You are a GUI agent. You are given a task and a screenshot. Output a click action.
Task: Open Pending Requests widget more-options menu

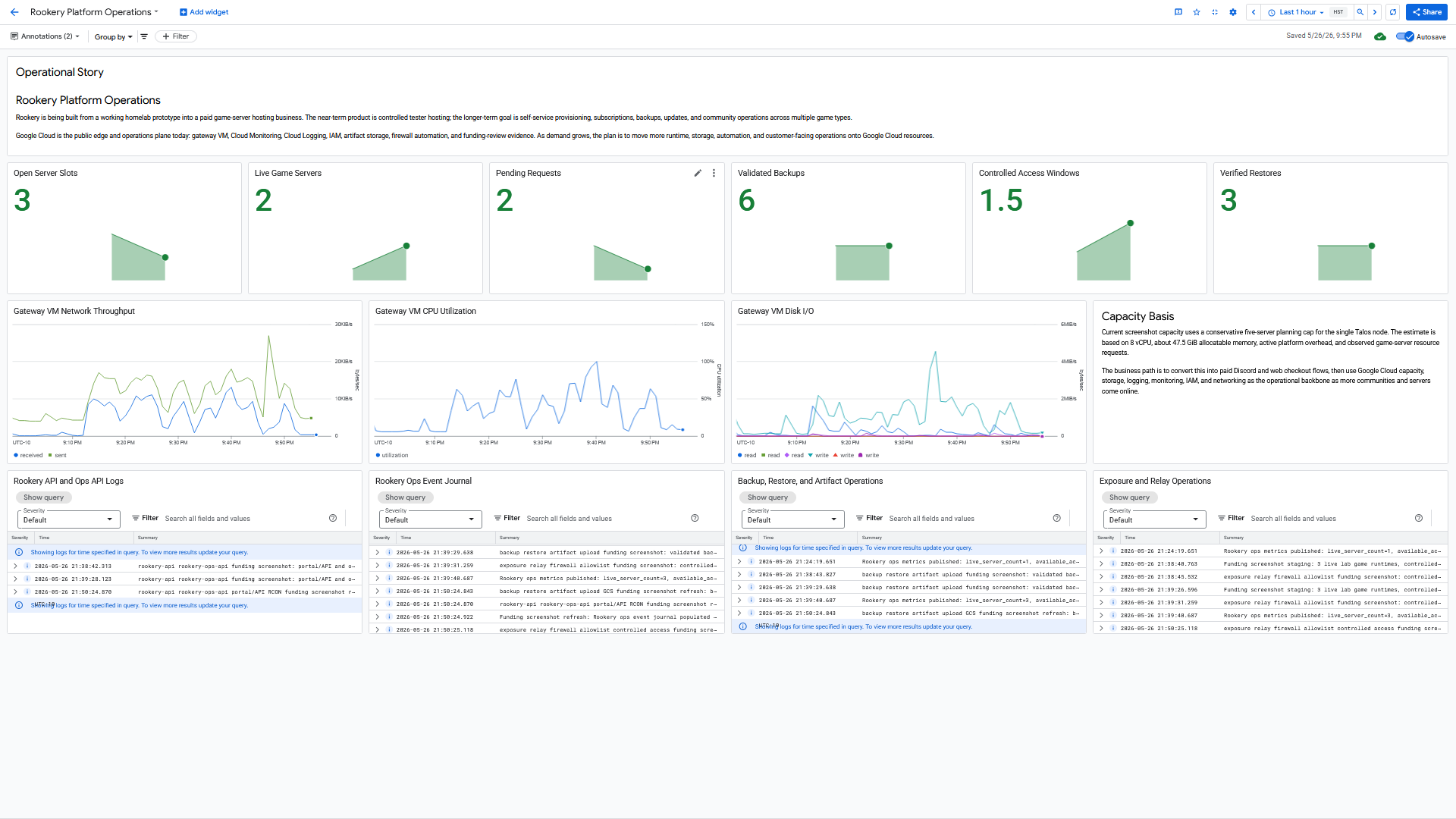coord(714,173)
